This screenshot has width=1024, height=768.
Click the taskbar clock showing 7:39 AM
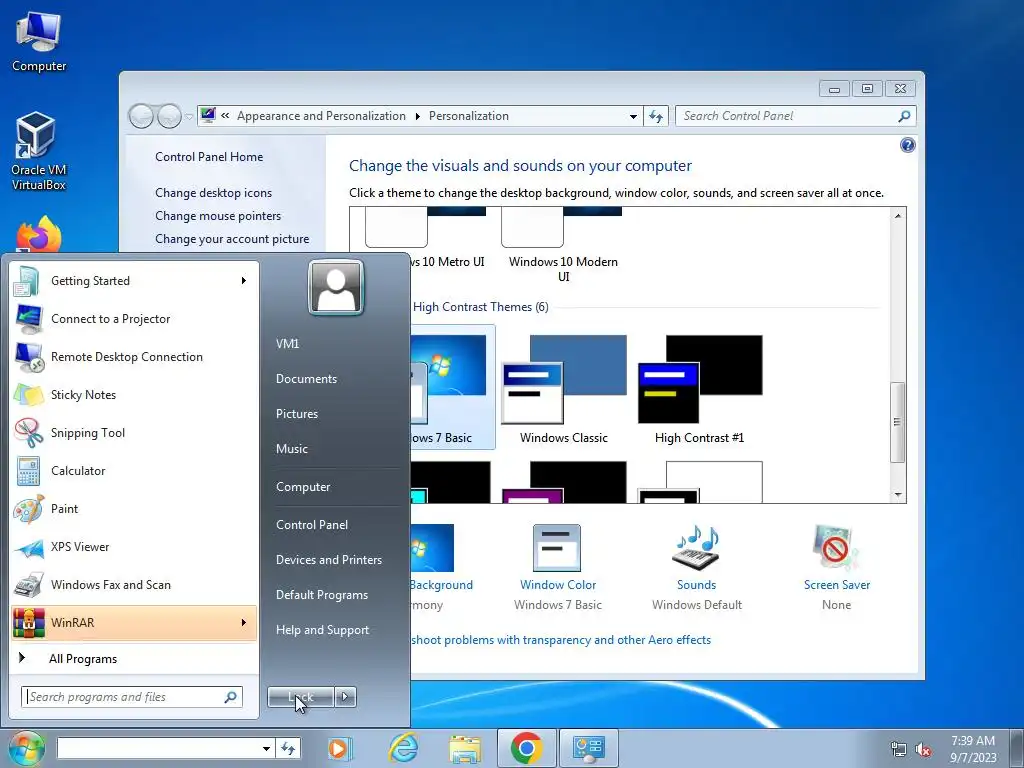coord(972,748)
